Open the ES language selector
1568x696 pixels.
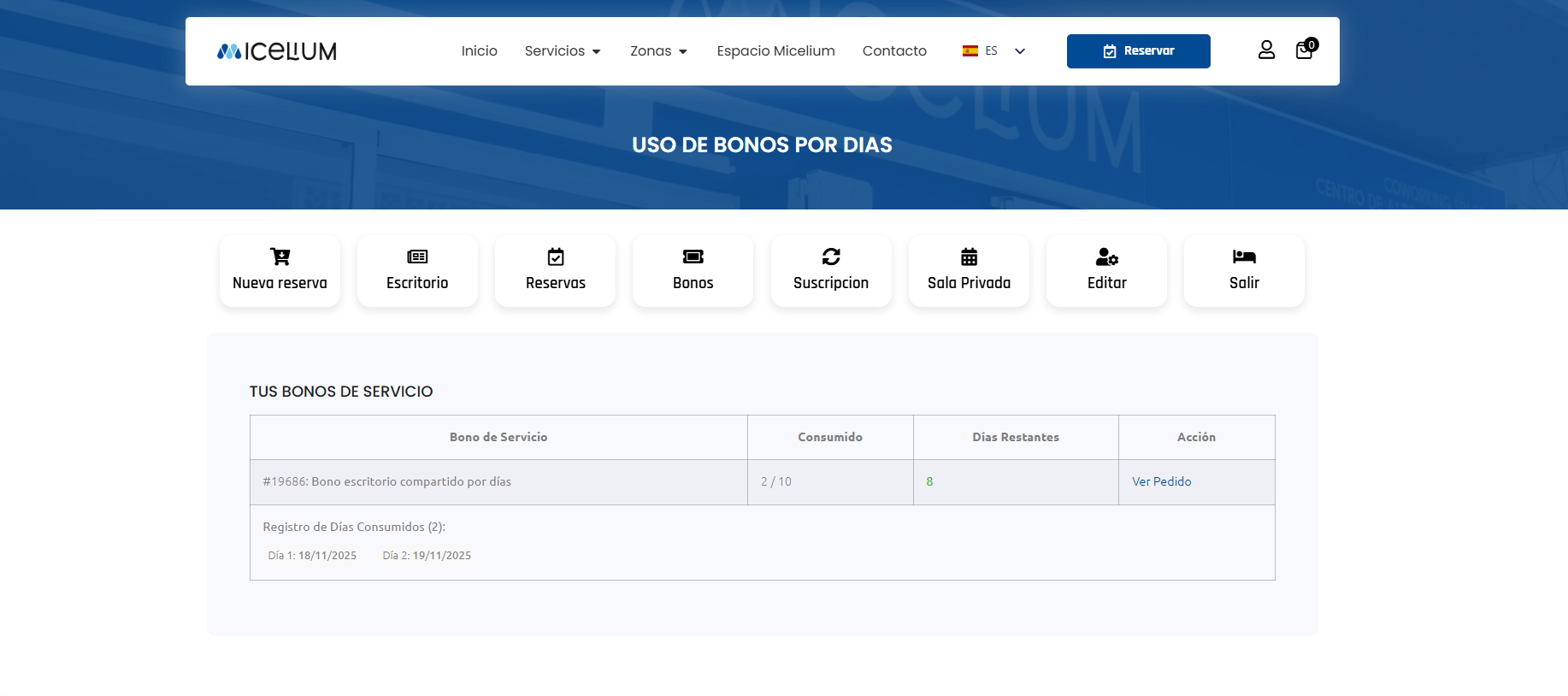993,51
